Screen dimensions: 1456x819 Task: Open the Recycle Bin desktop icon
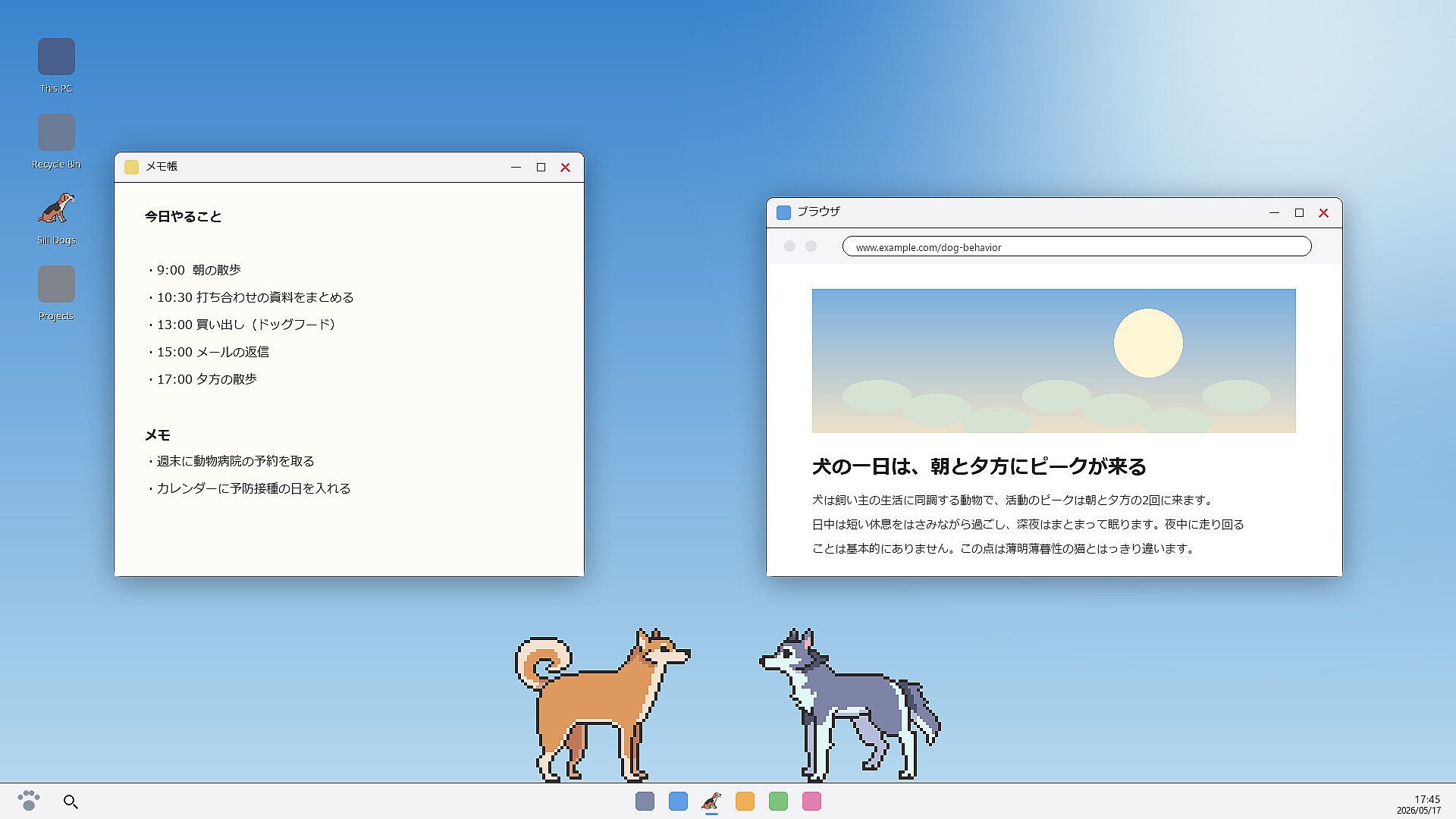pyautogui.click(x=56, y=142)
